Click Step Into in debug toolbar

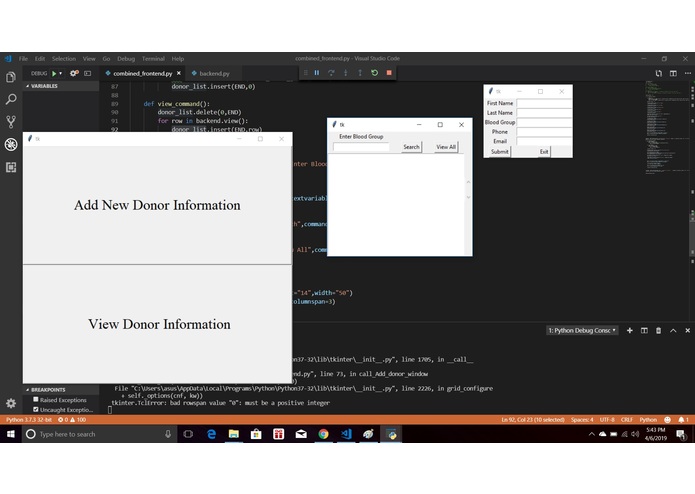[x=346, y=73]
